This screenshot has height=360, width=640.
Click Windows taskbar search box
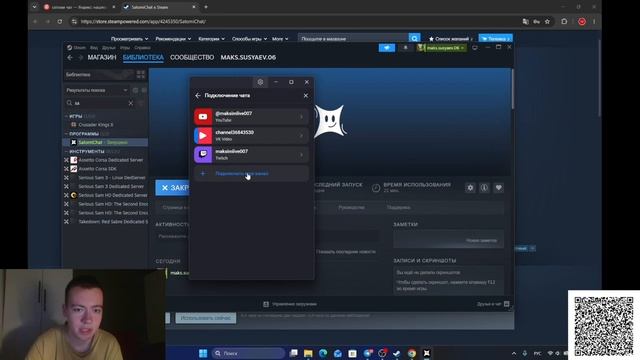click(x=248, y=353)
